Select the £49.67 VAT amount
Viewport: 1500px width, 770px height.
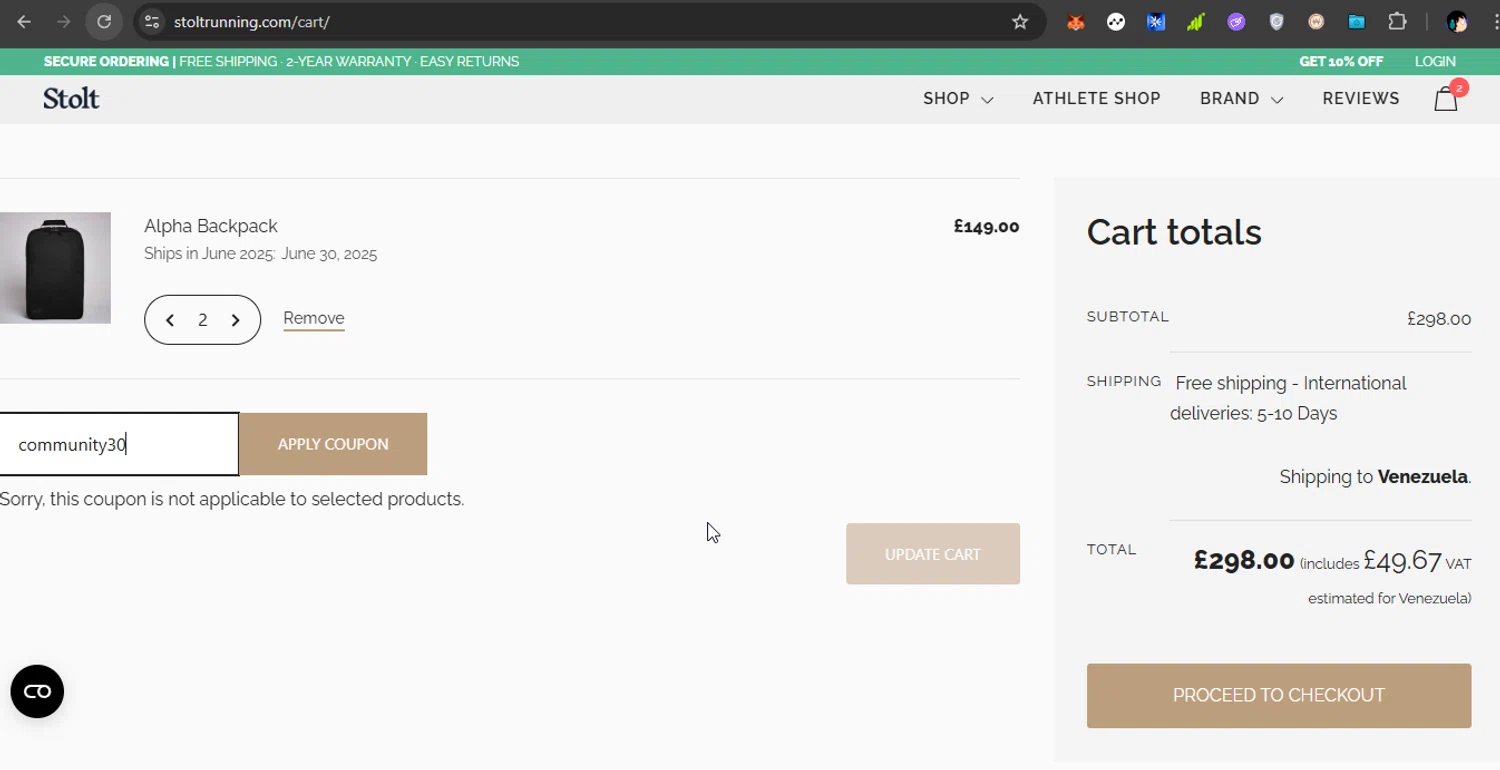(x=1402, y=561)
